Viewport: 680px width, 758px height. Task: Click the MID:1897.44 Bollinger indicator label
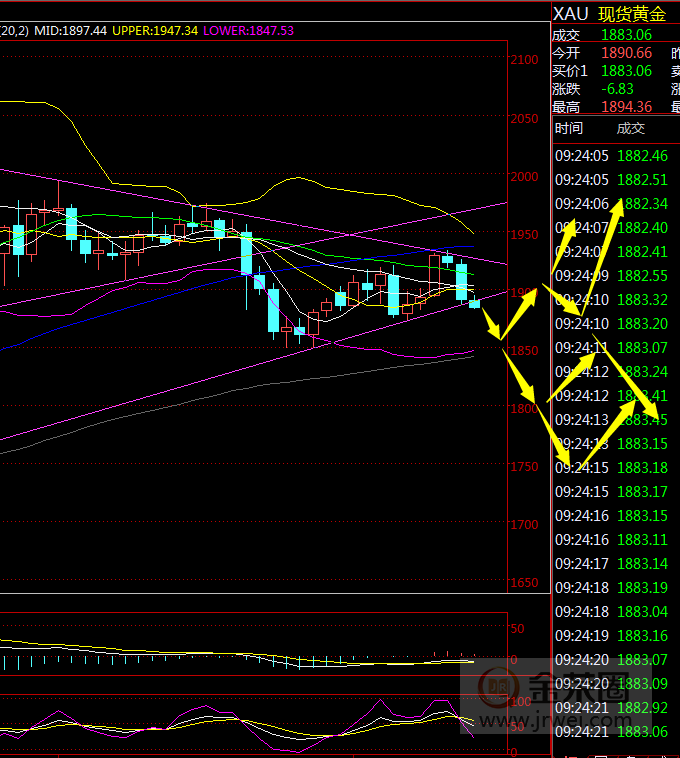click(x=70, y=31)
